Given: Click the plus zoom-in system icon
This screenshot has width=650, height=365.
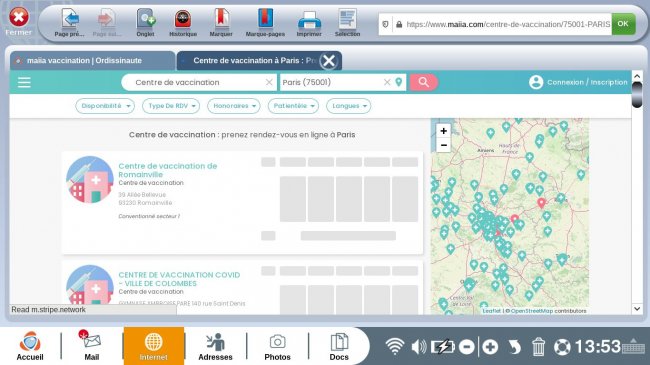Looking at the screenshot, I should pyautogui.click(x=490, y=347).
